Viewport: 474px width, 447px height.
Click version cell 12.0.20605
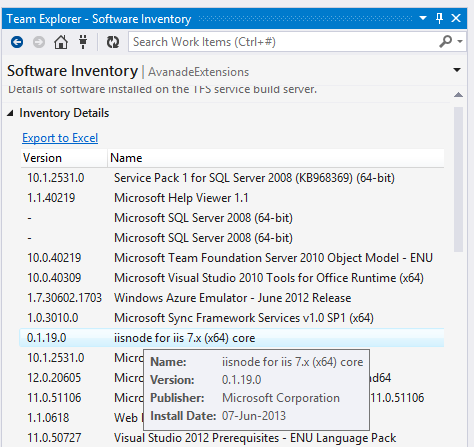(54, 378)
